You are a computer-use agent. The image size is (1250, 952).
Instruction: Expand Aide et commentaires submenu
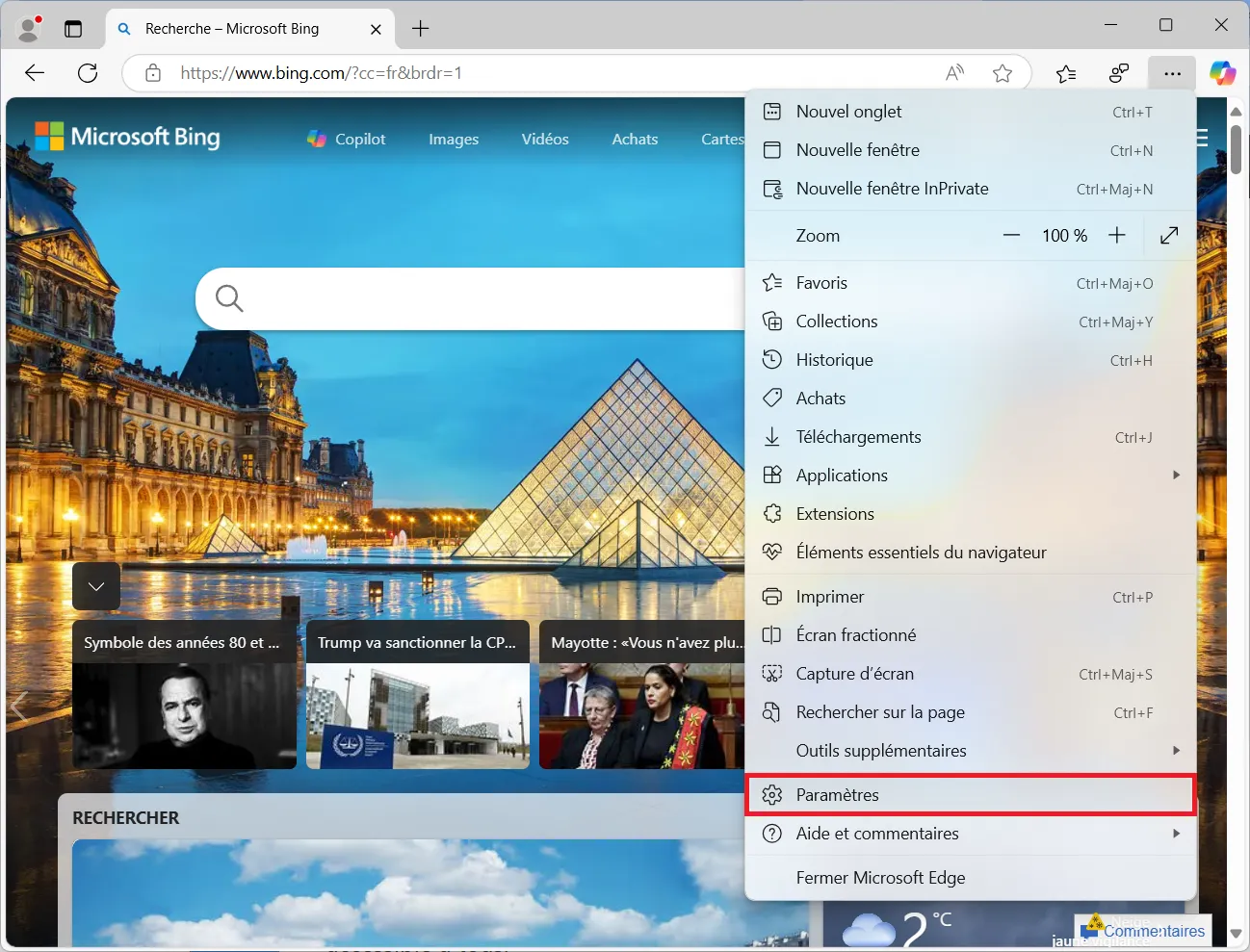tap(971, 834)
